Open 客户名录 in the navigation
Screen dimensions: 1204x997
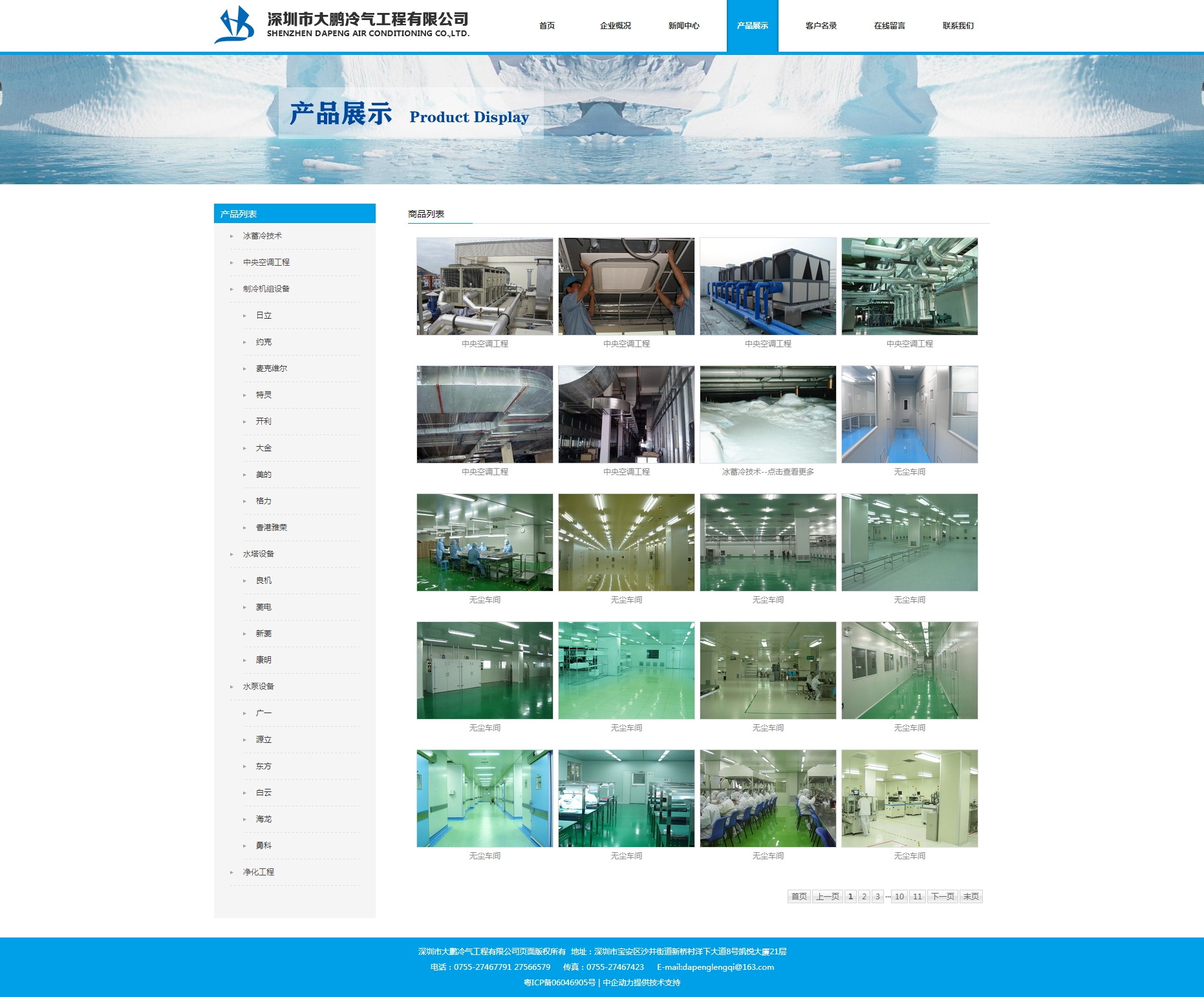821,26
